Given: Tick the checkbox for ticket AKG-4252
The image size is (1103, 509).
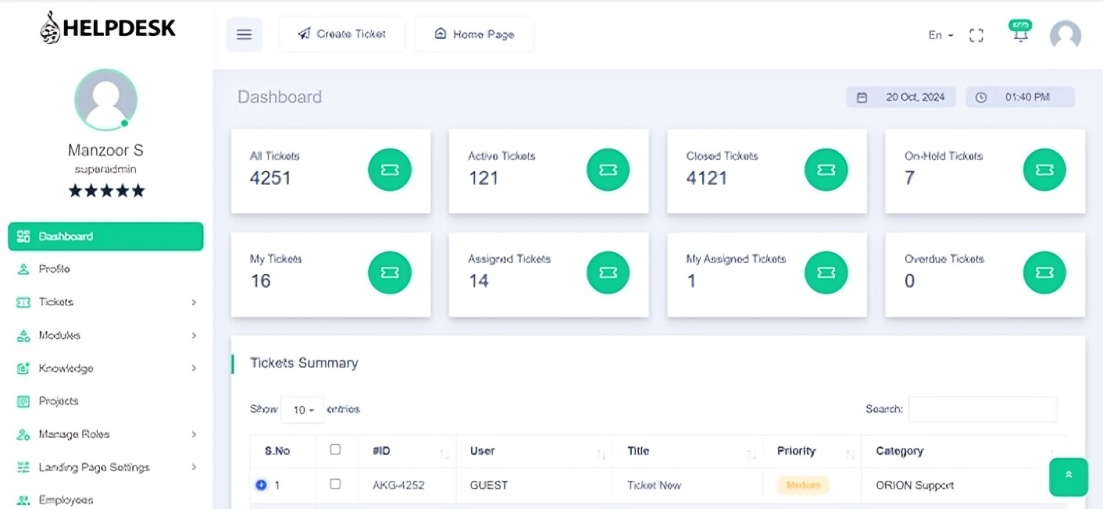Looking at the screenshot, I should point(336,484).
